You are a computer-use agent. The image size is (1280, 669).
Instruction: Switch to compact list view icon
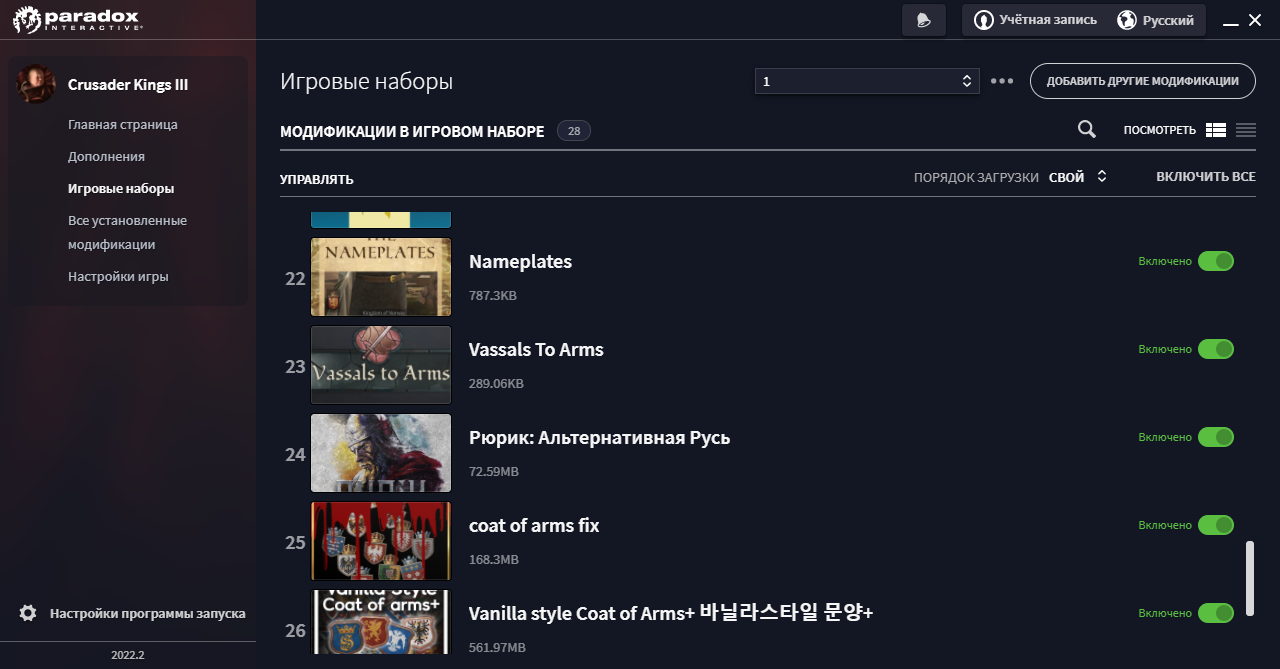(1246, 130)
